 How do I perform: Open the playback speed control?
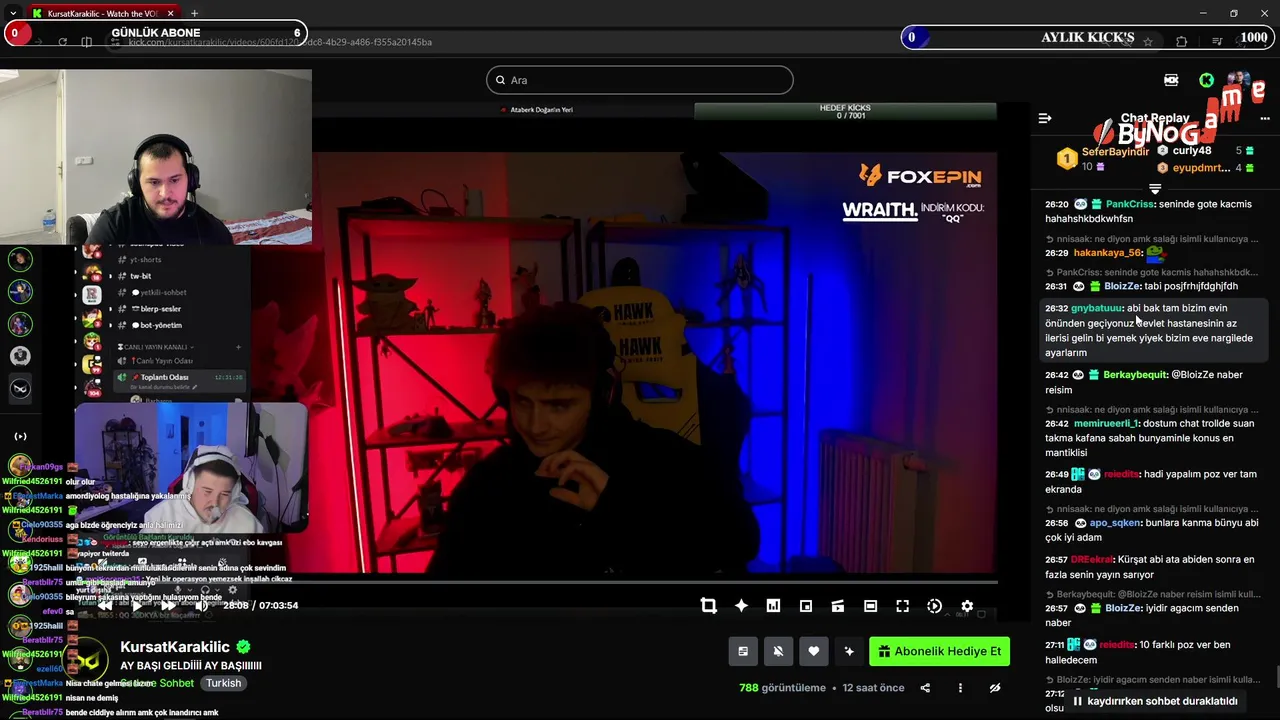(935, 606)
